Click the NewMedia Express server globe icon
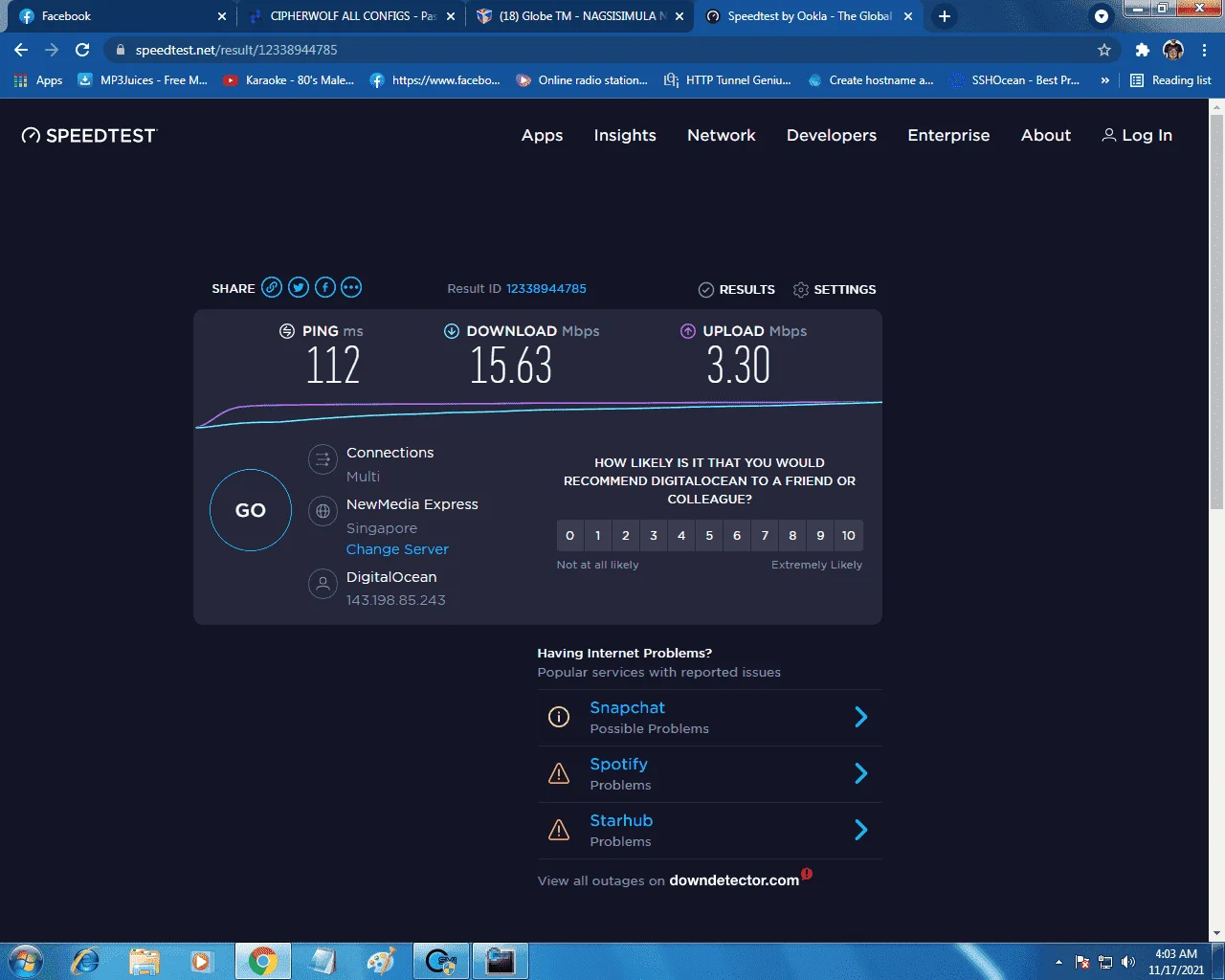The image size is (1225, 980). click(323, 511)
